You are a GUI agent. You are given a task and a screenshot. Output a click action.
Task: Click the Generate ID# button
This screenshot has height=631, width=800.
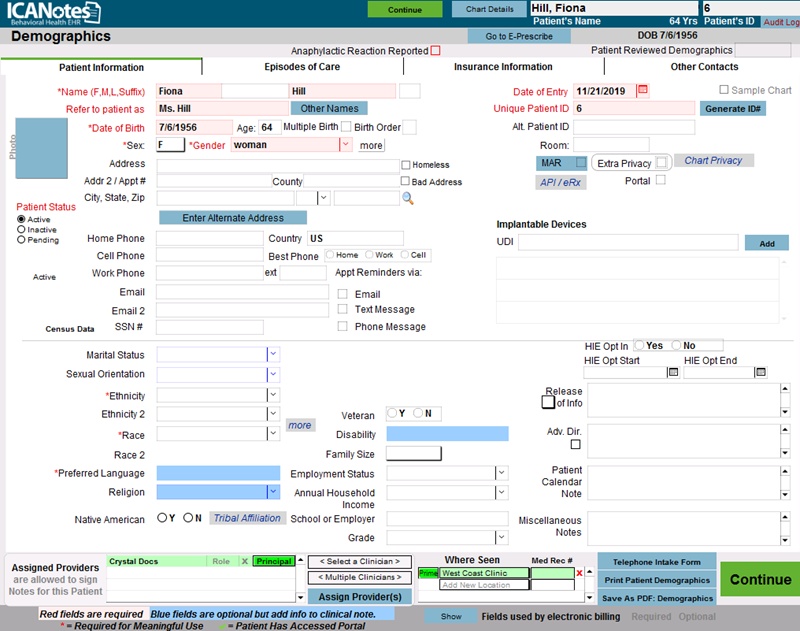[x=733, y=108]
